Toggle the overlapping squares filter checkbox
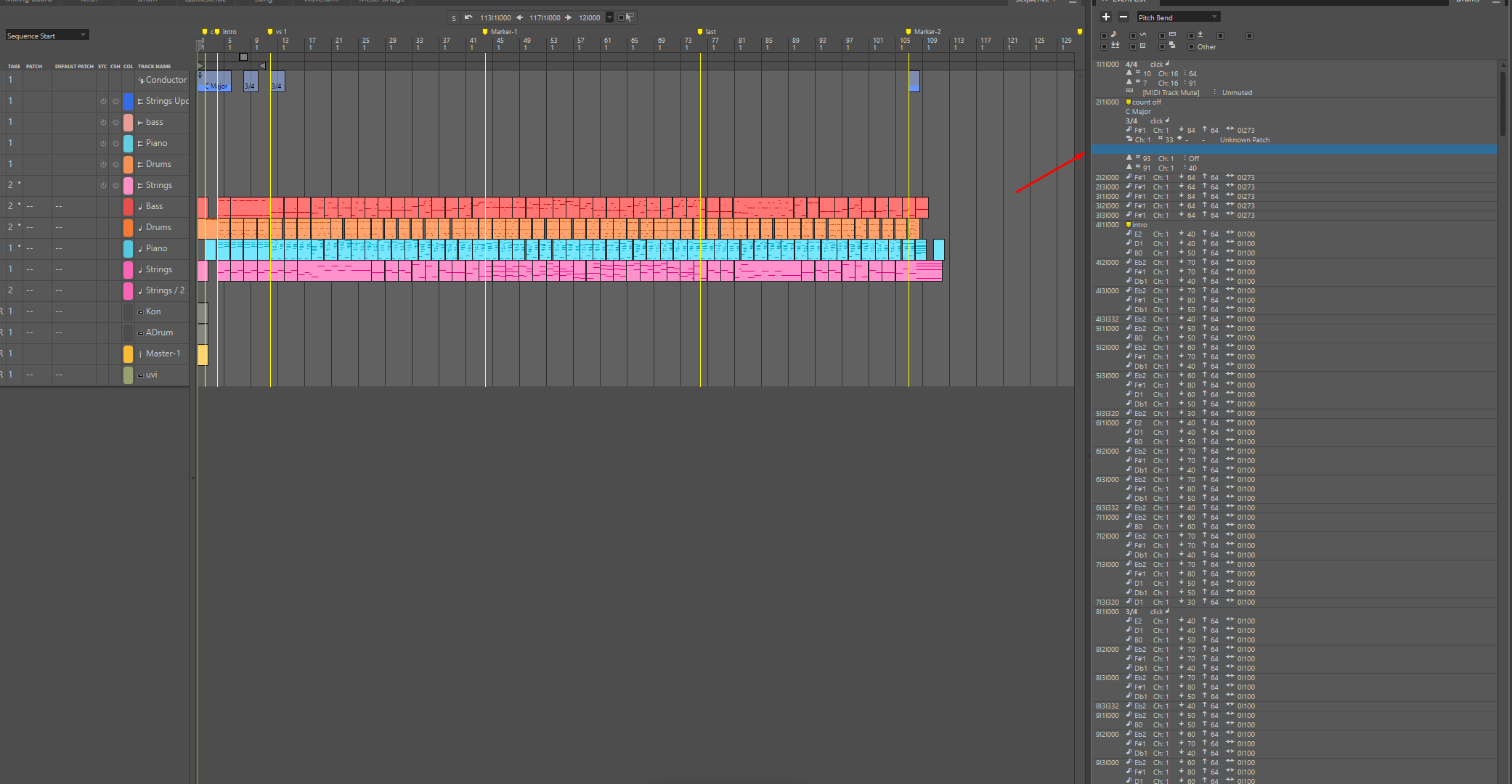The image size is (1512, 784). [x=1162, y=47]
